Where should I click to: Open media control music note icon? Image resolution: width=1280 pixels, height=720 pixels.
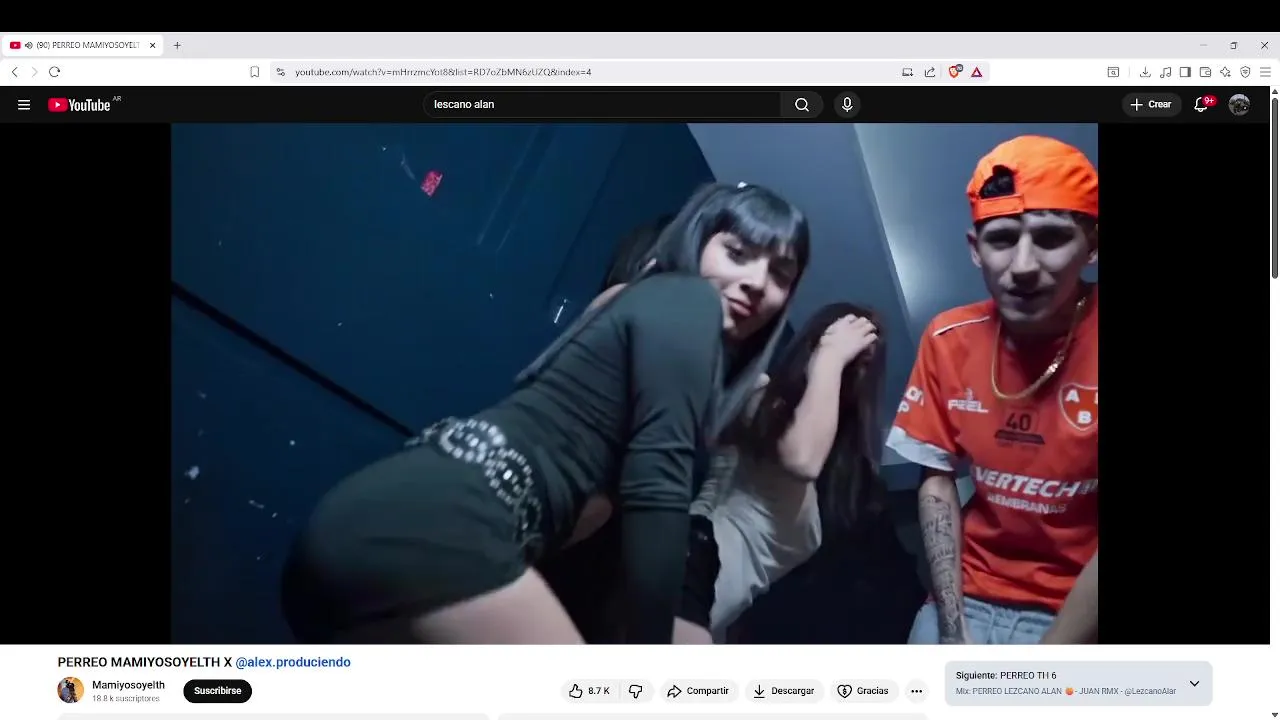pyautogui.click(x=1165, y=72)
